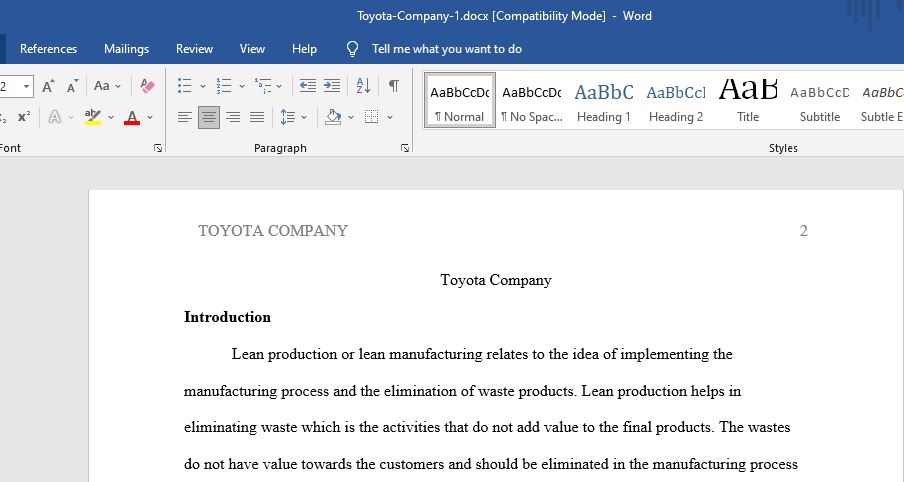
Task: Increase paragraph indent
Action: [332, 86]
